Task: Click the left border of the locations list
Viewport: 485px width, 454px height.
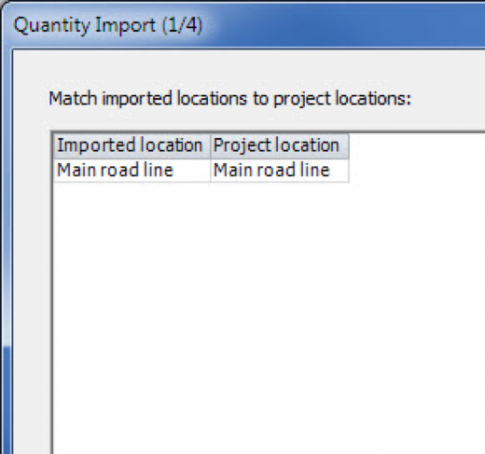Action: pos(52,293)
